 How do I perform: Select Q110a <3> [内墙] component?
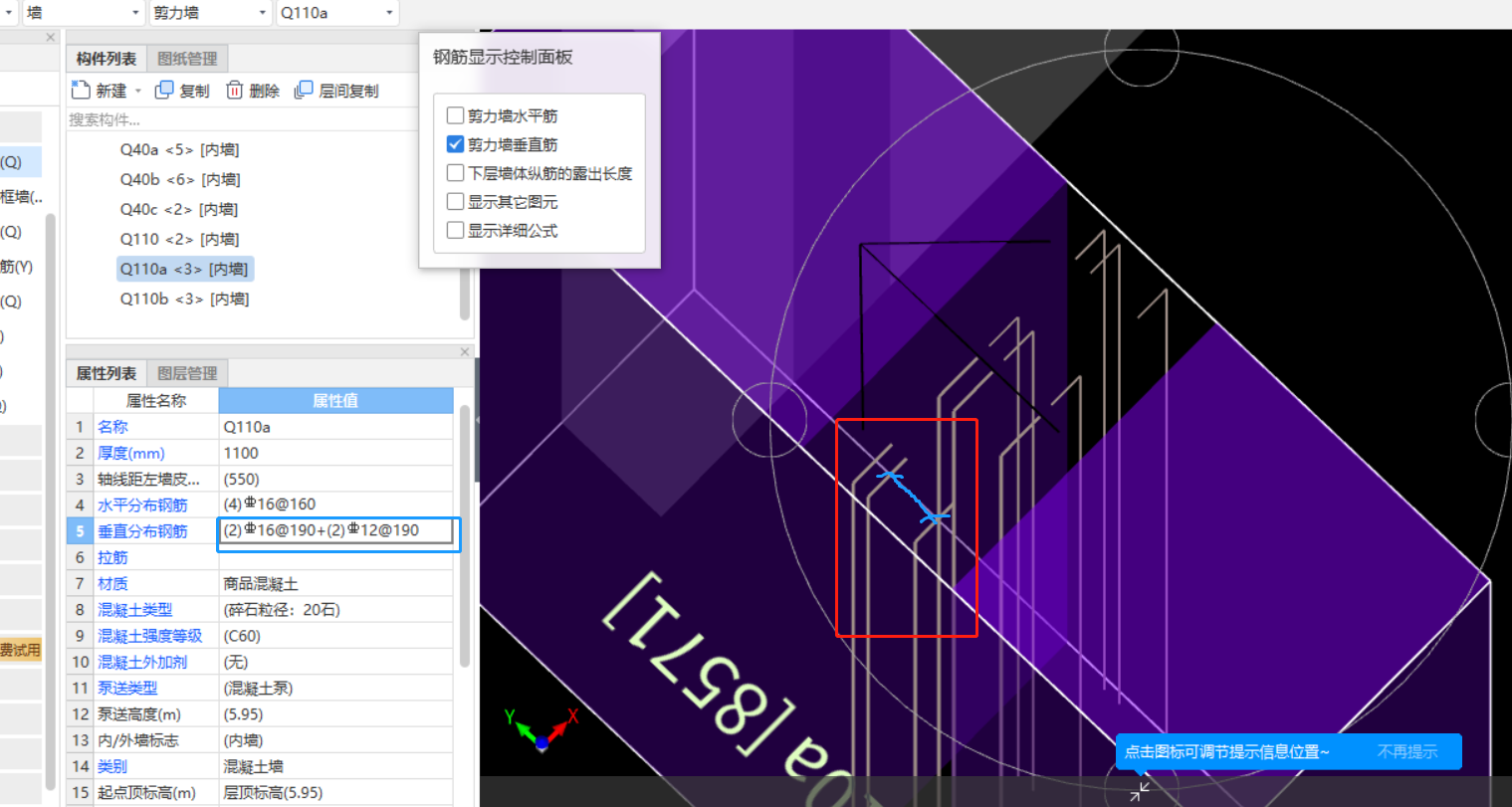click(x=184, y=269)
